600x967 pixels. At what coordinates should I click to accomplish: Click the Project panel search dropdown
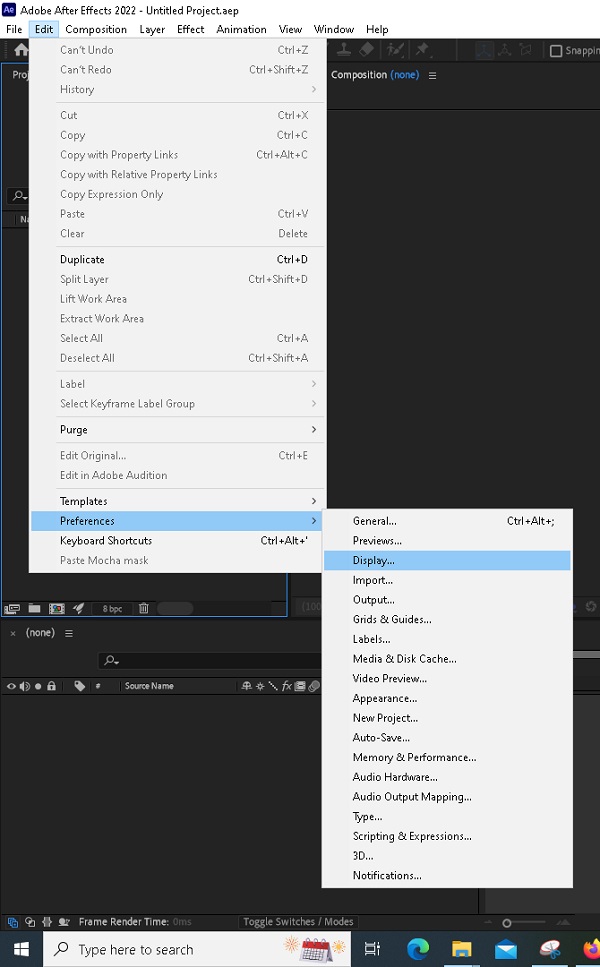(x=20, y=196)
